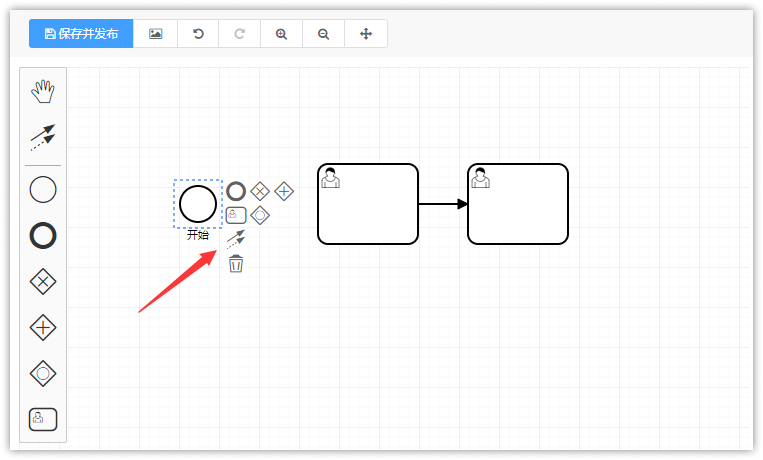
Task: Create an exclusive gateway from the palette
Action: coord(43,281)
